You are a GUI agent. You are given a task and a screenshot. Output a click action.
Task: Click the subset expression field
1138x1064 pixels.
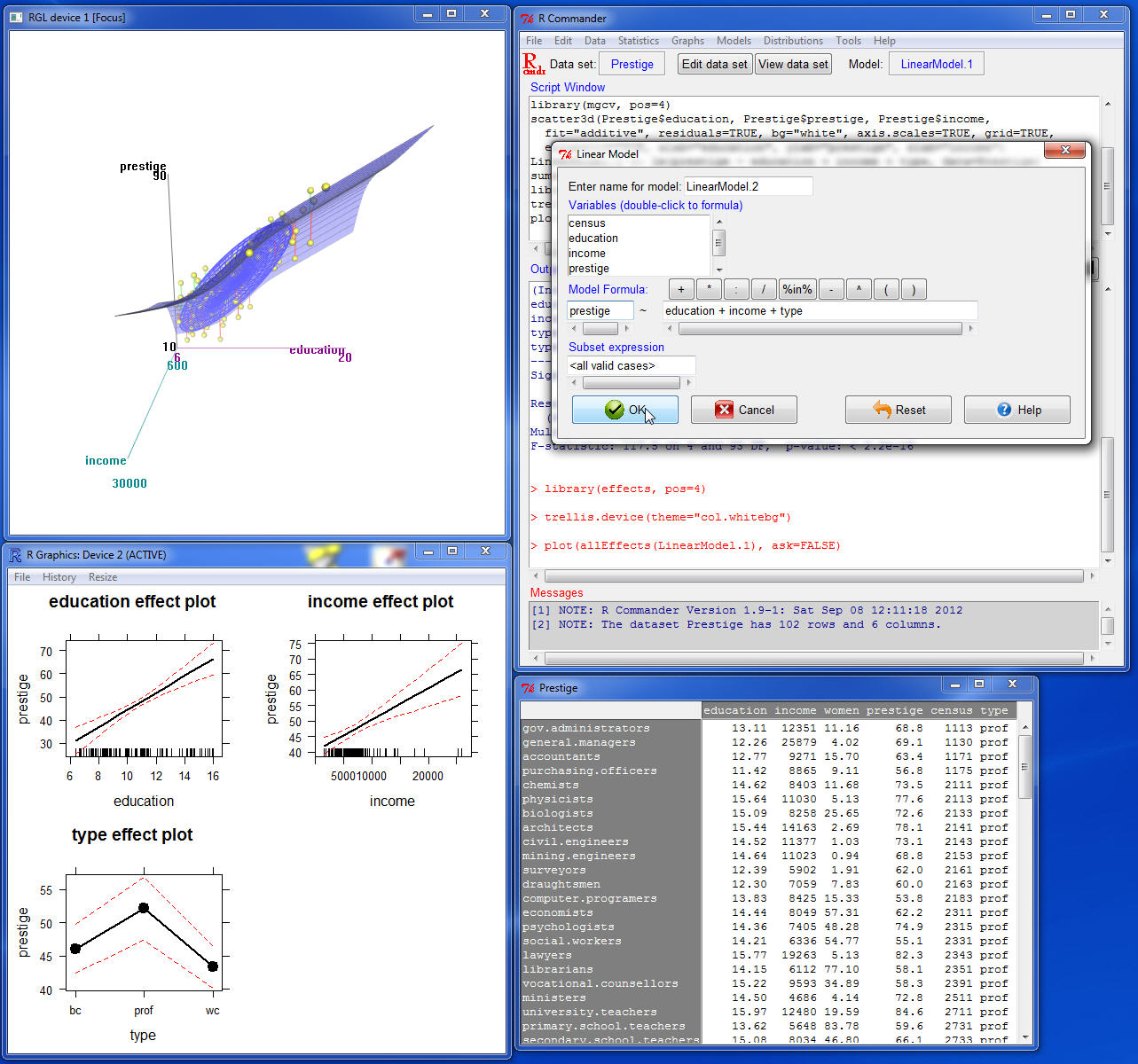point(632,365)
